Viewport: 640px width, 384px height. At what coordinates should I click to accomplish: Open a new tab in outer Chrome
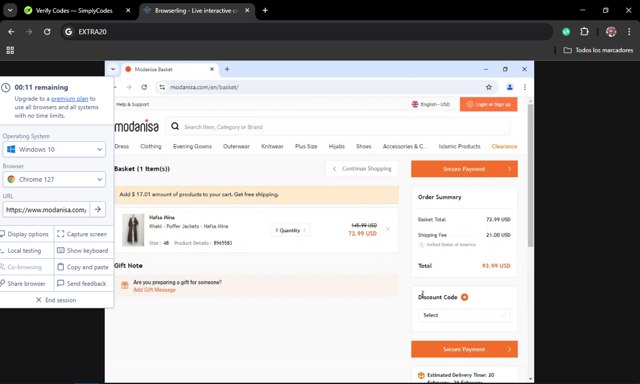pos(265,11)
